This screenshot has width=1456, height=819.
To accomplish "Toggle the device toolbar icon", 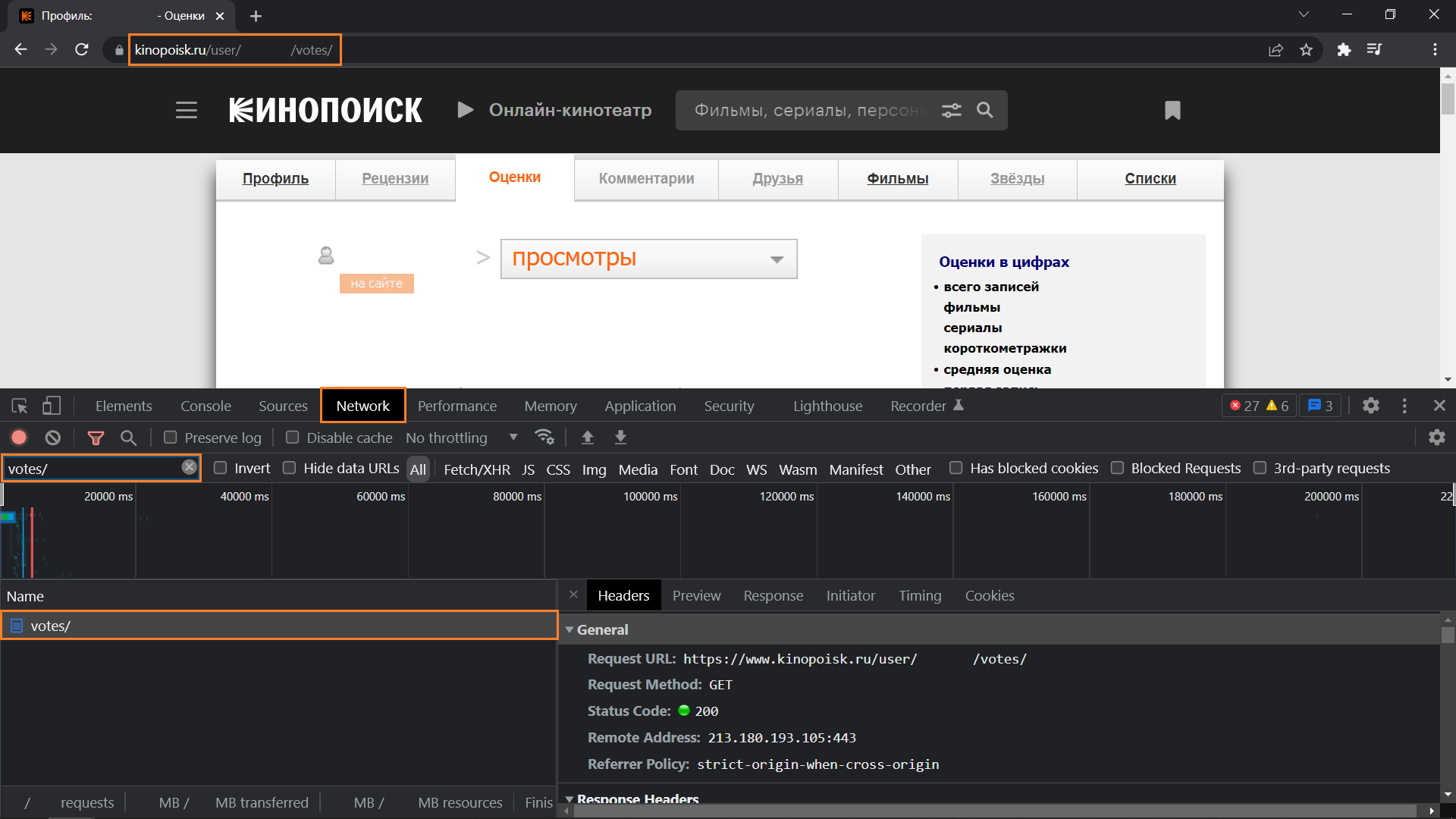I will tap(52, 406).
